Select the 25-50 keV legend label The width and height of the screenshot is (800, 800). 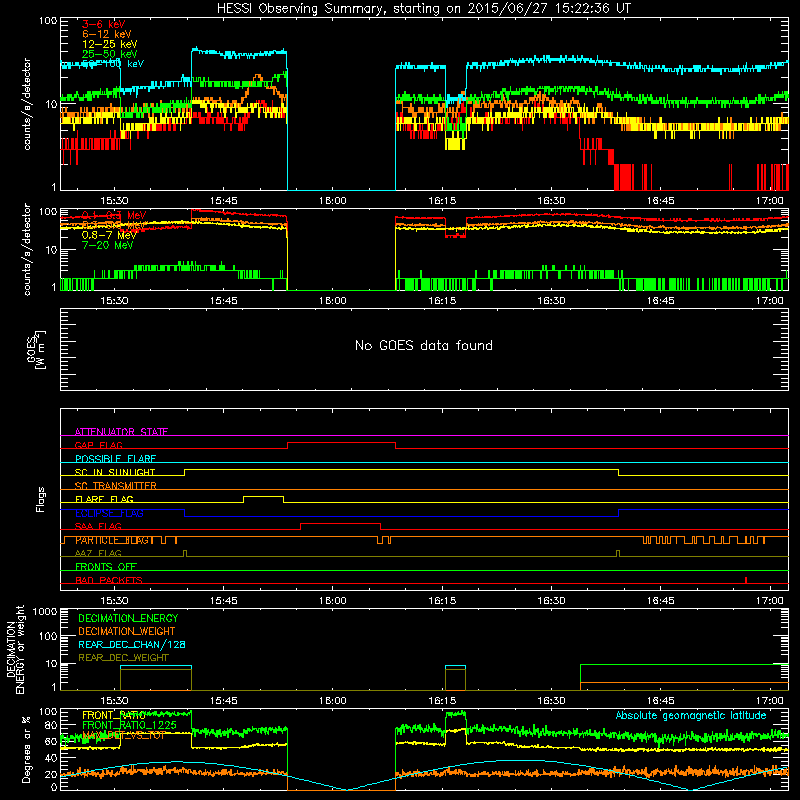tap(110, 54)
